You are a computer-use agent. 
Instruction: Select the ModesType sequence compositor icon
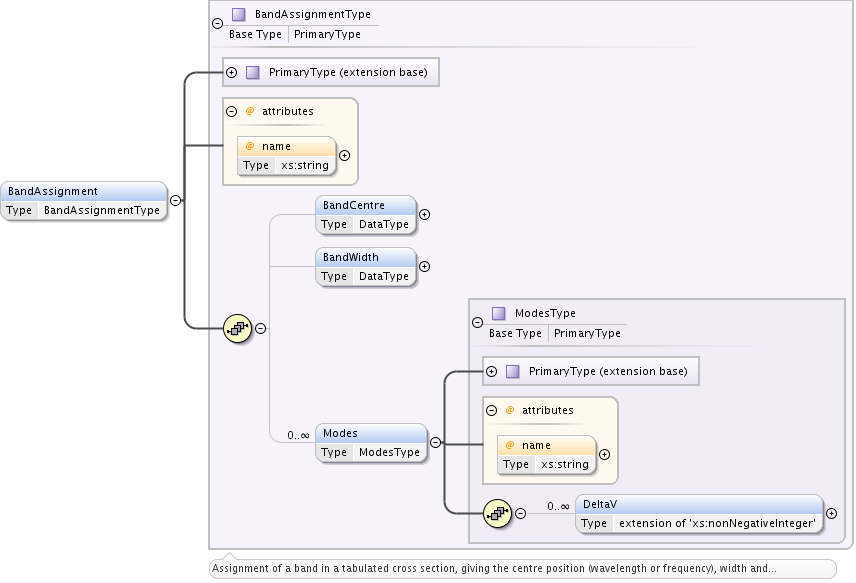click(x=497, y=513)
